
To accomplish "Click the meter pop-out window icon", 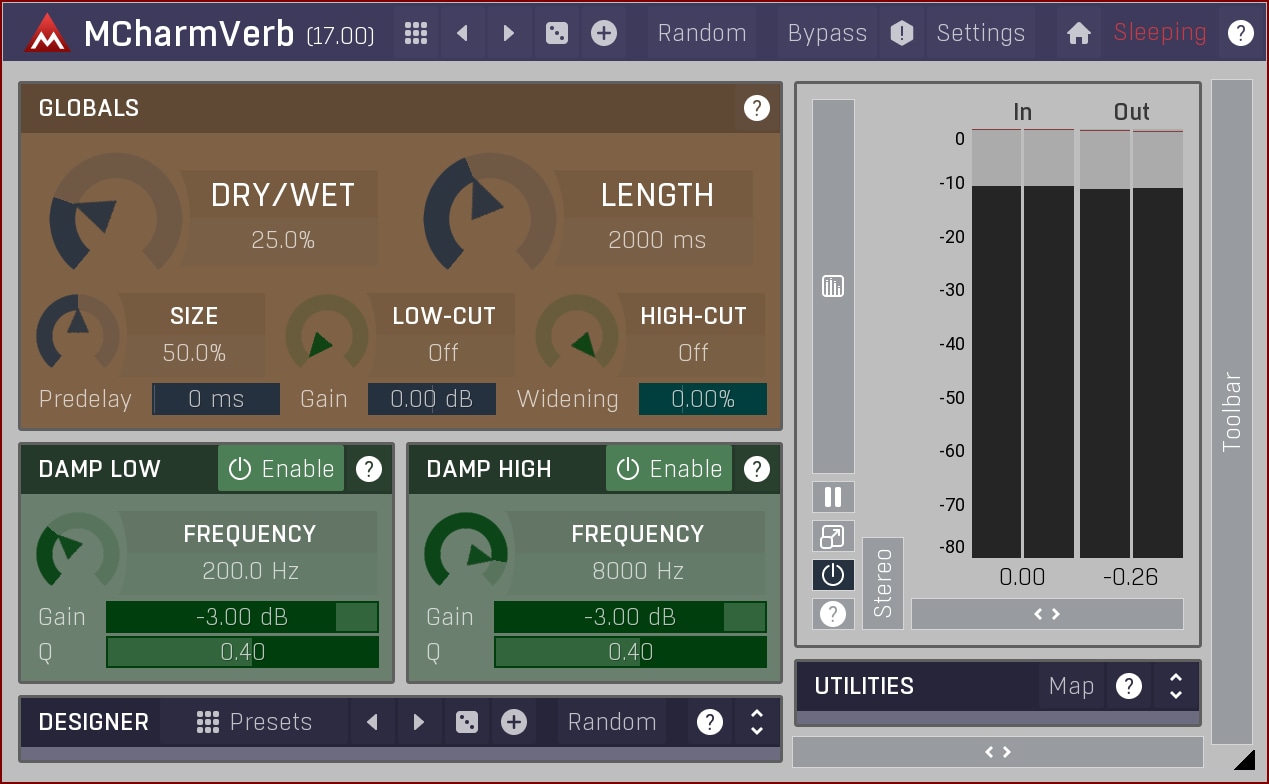I will pyautogui.click(x=832, y=537).
